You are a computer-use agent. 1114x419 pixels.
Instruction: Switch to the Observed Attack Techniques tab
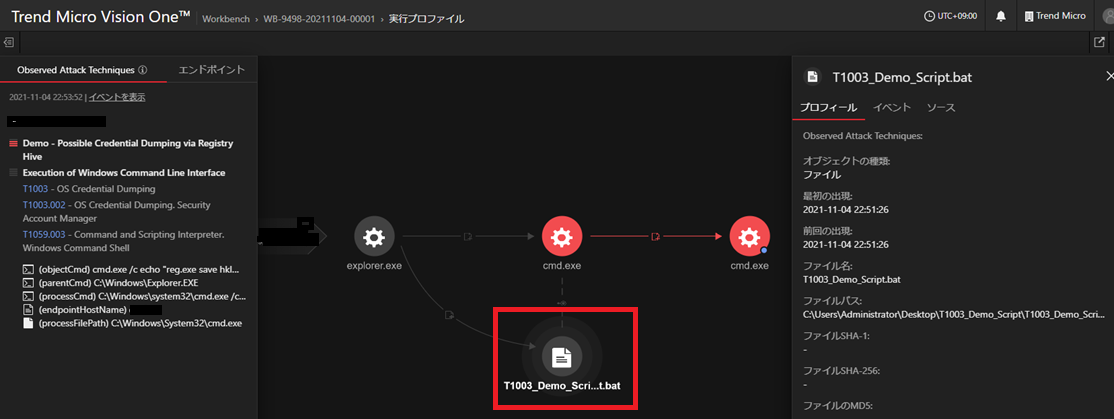click(x=82, y=70)
